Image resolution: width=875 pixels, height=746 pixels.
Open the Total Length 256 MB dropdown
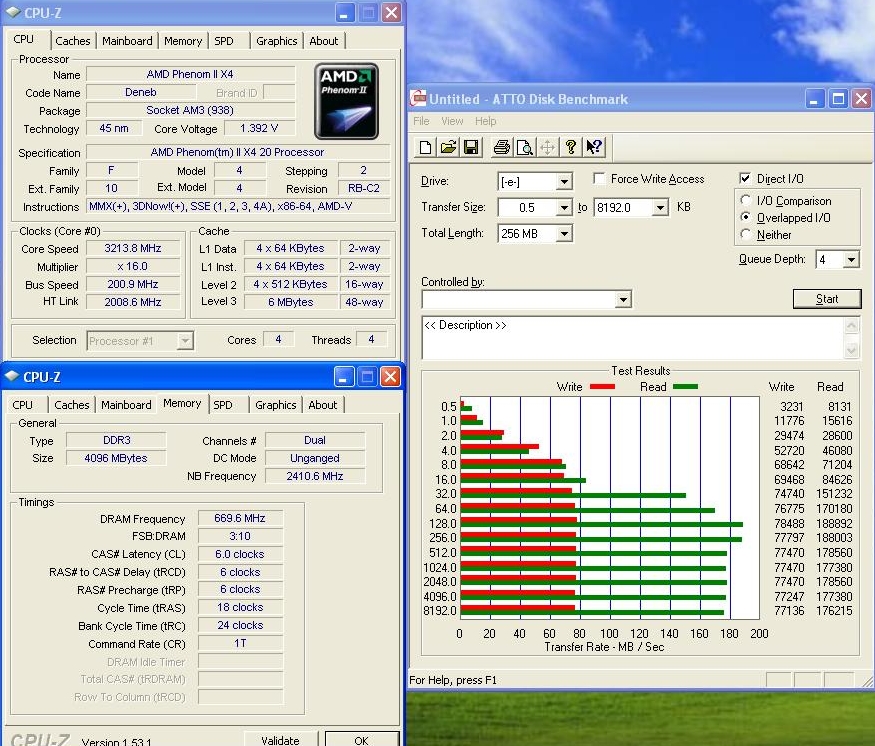(x=564, y=234)
